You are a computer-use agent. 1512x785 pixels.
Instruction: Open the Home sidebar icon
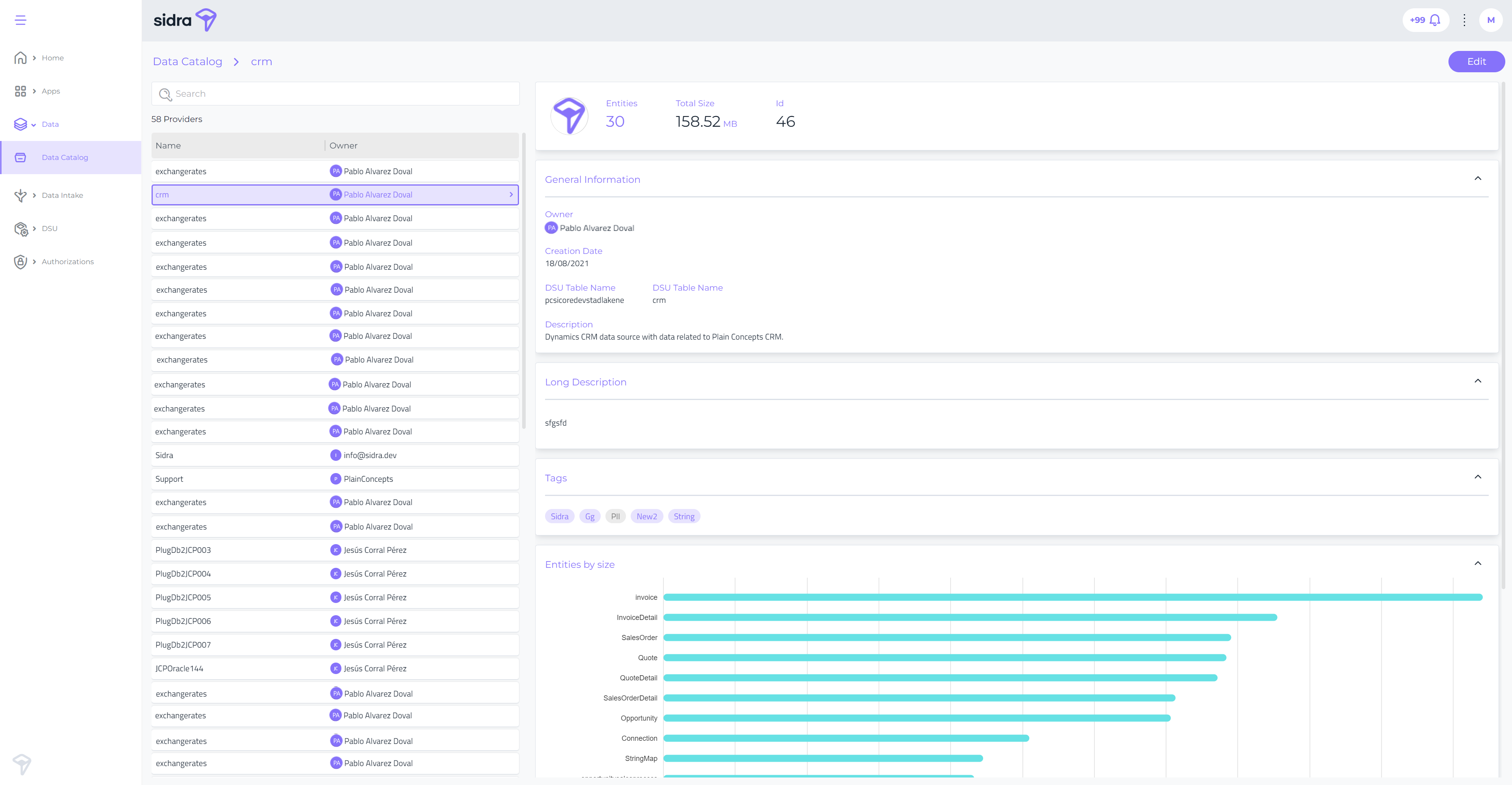[x=21, y=58]
